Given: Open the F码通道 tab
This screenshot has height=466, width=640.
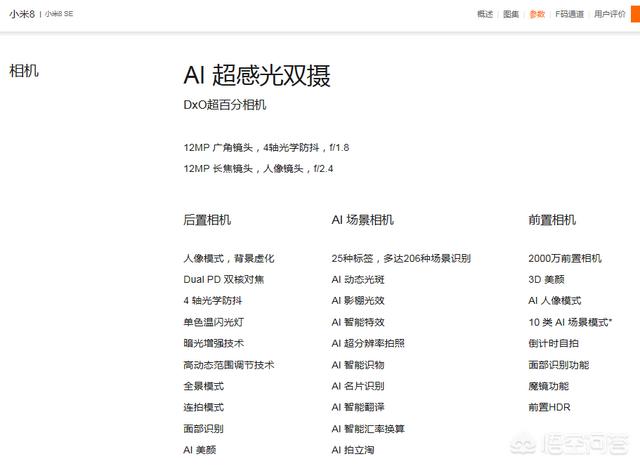Looking at the screenshot, I should [569, 14].
